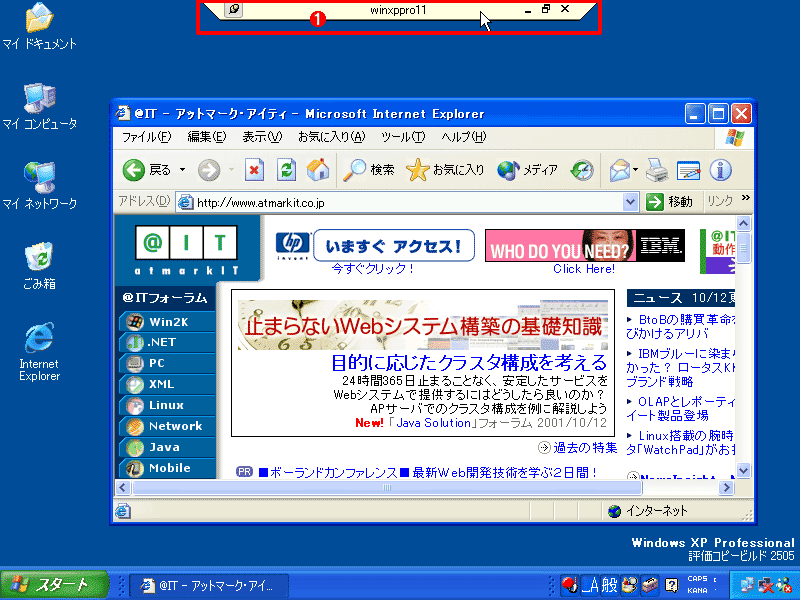Click the network connection tray icon

click(x=747, y=585)
